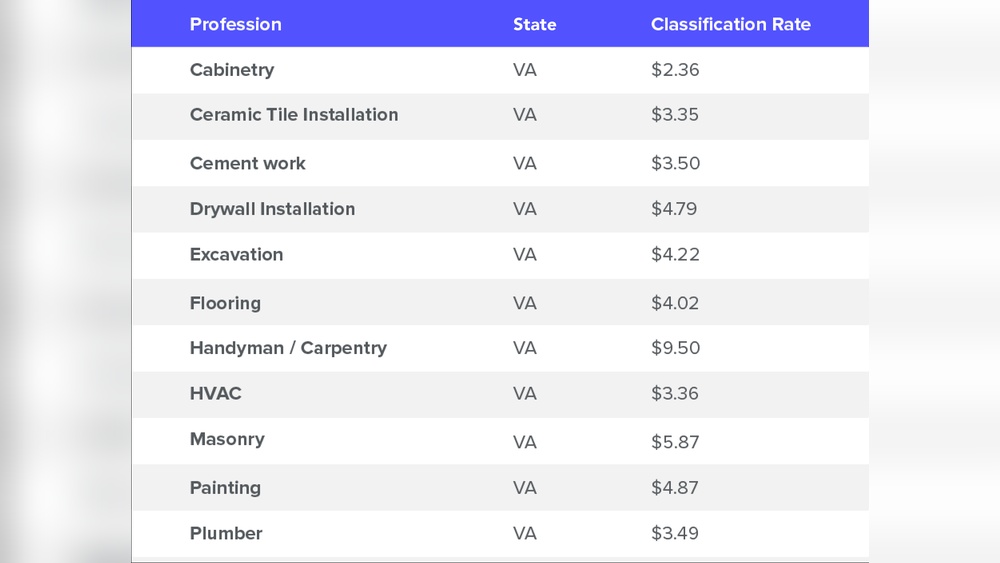
Task: Select the $9.50 classification rate
Action: click(675, 348)
